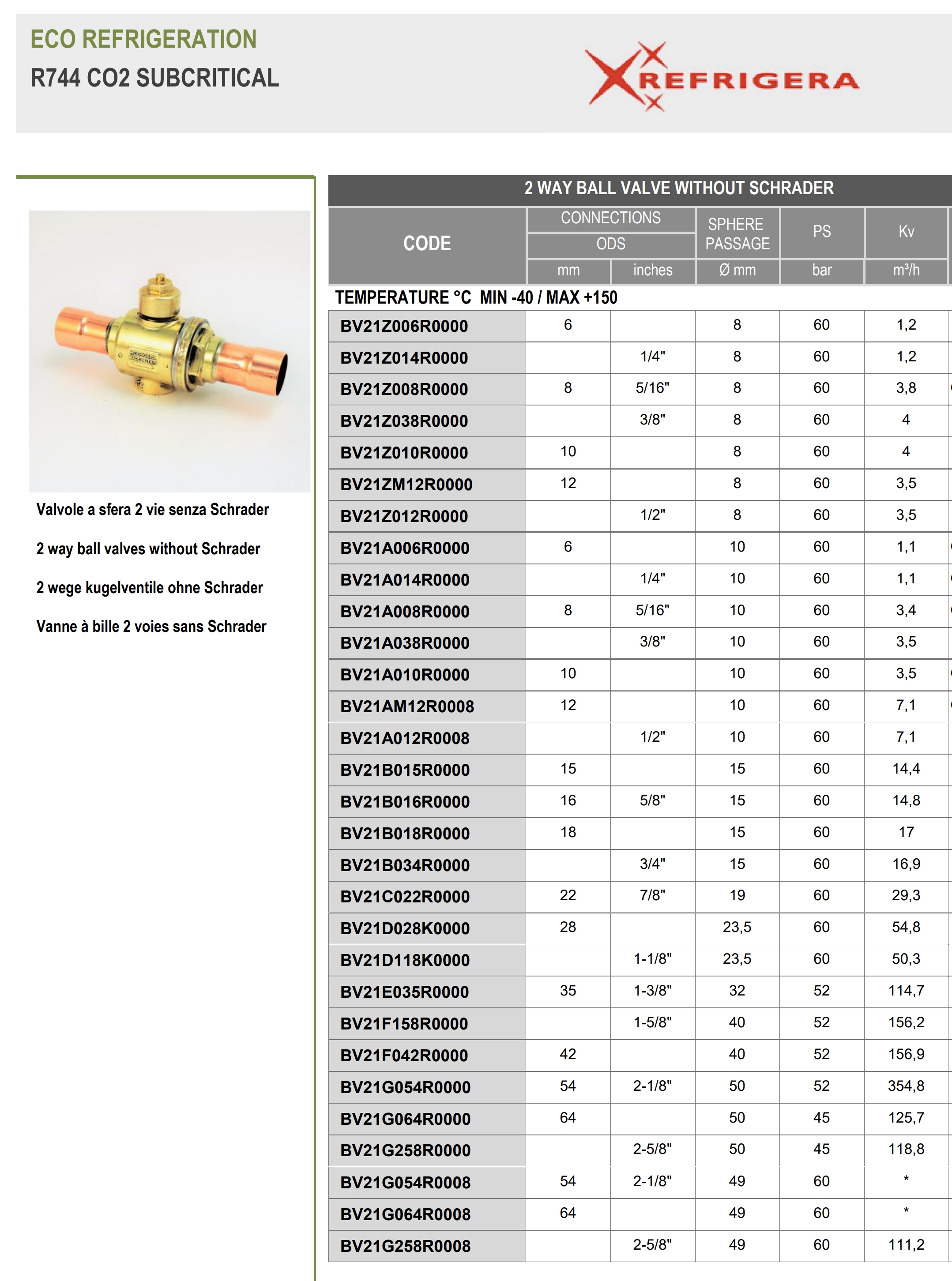Click the '2 WAY BALL VALVE WITHOUT SCHRADER' banner
Screen dimensions: 952x1281
click(x=678, y=188)
